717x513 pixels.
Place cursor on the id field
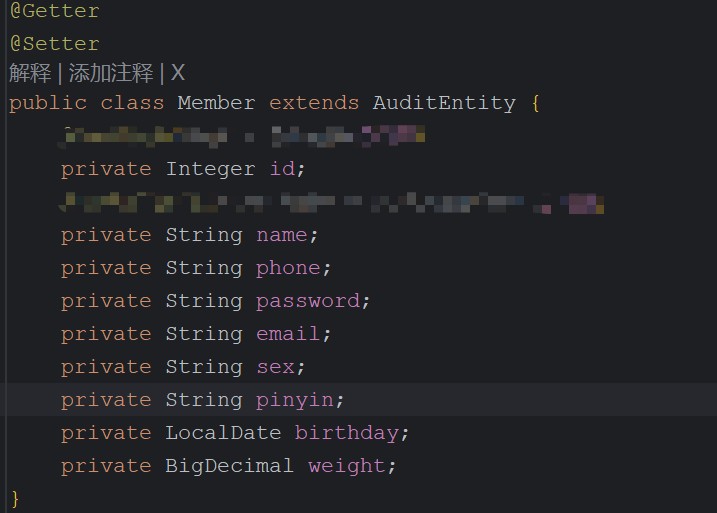click(282, 169)
